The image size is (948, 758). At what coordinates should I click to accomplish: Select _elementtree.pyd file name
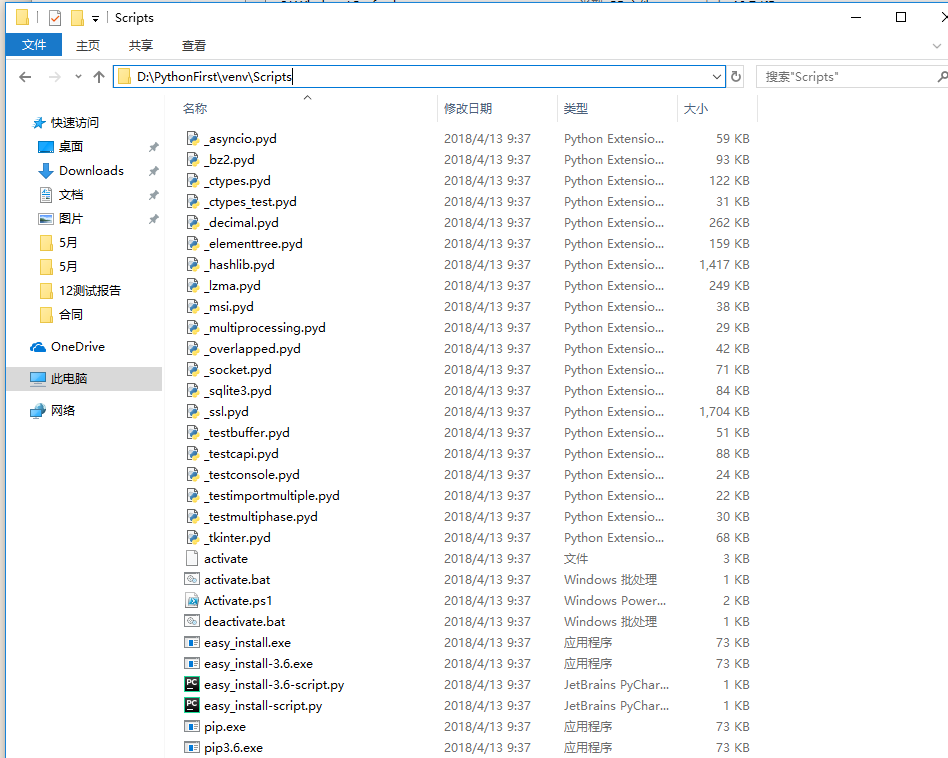click(x=253, y=244)
